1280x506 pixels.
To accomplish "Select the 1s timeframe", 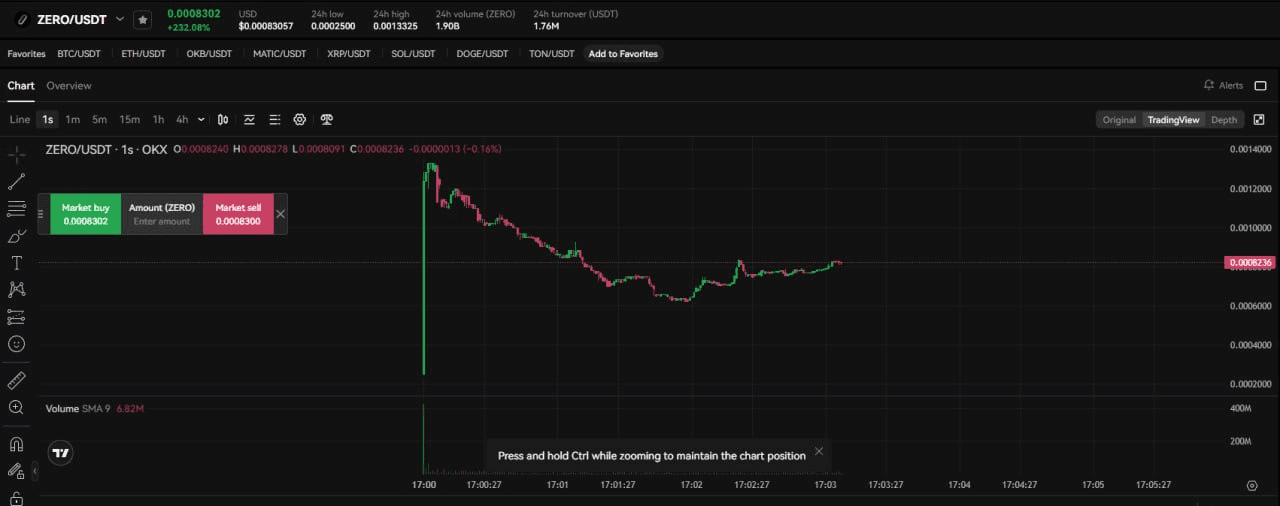I will [x=48, y=119].
